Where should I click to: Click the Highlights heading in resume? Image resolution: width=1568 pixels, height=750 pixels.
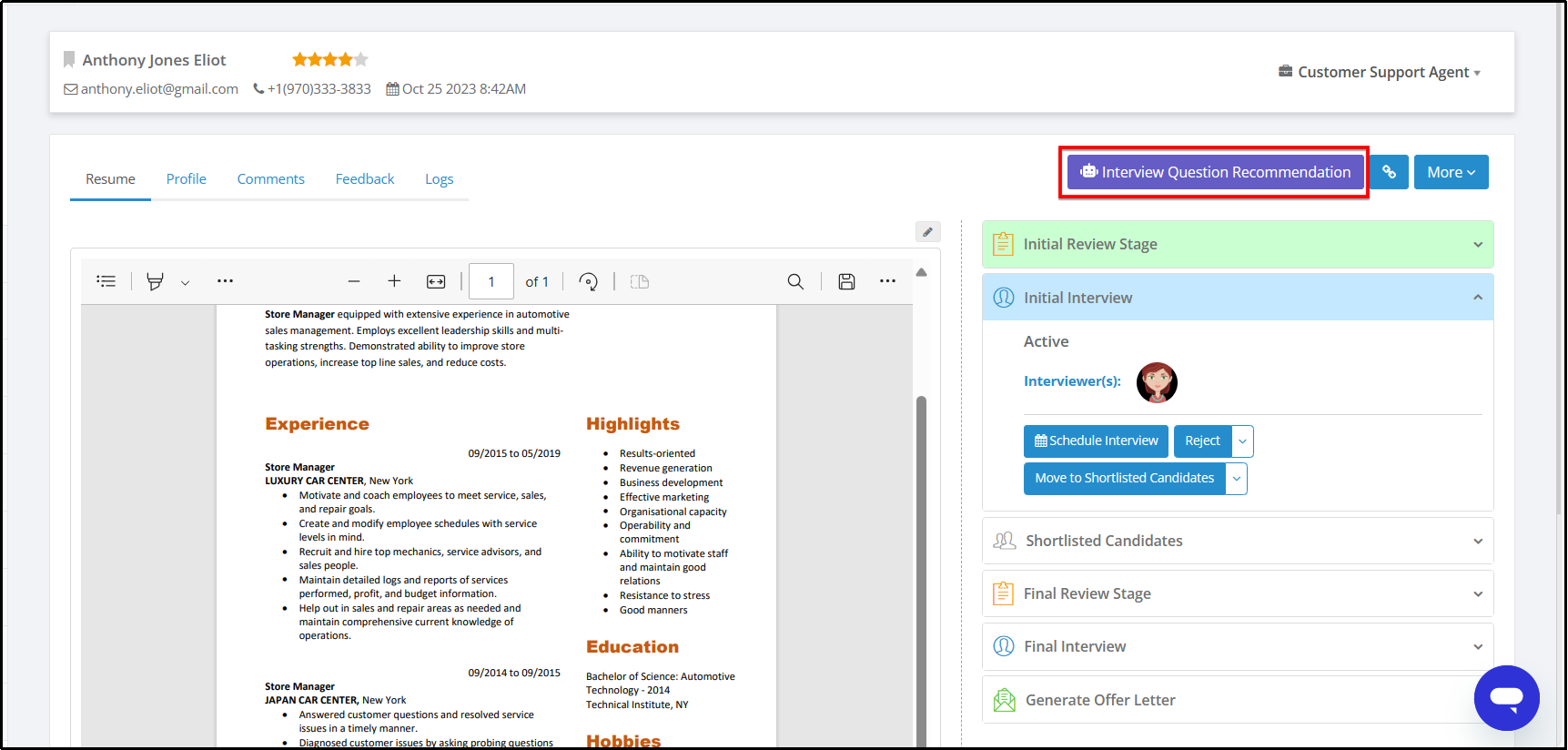click(x=632, y=424)
